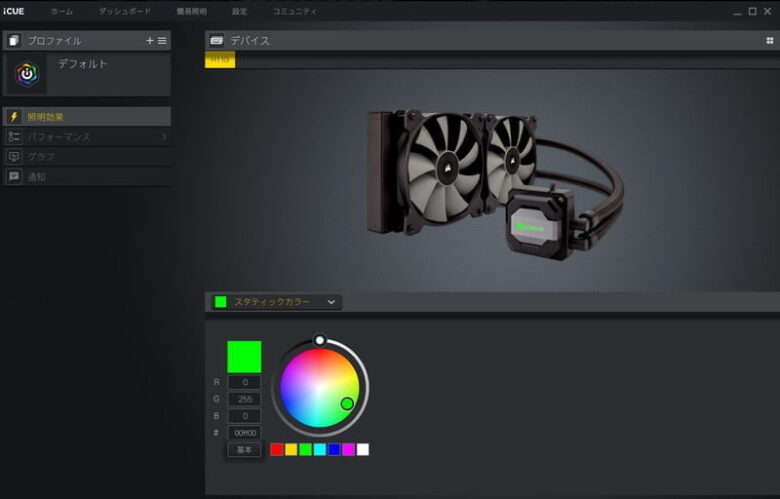Close the iCUE window
The height and width of the screenshot is (499, 780).
pos(768,11)
